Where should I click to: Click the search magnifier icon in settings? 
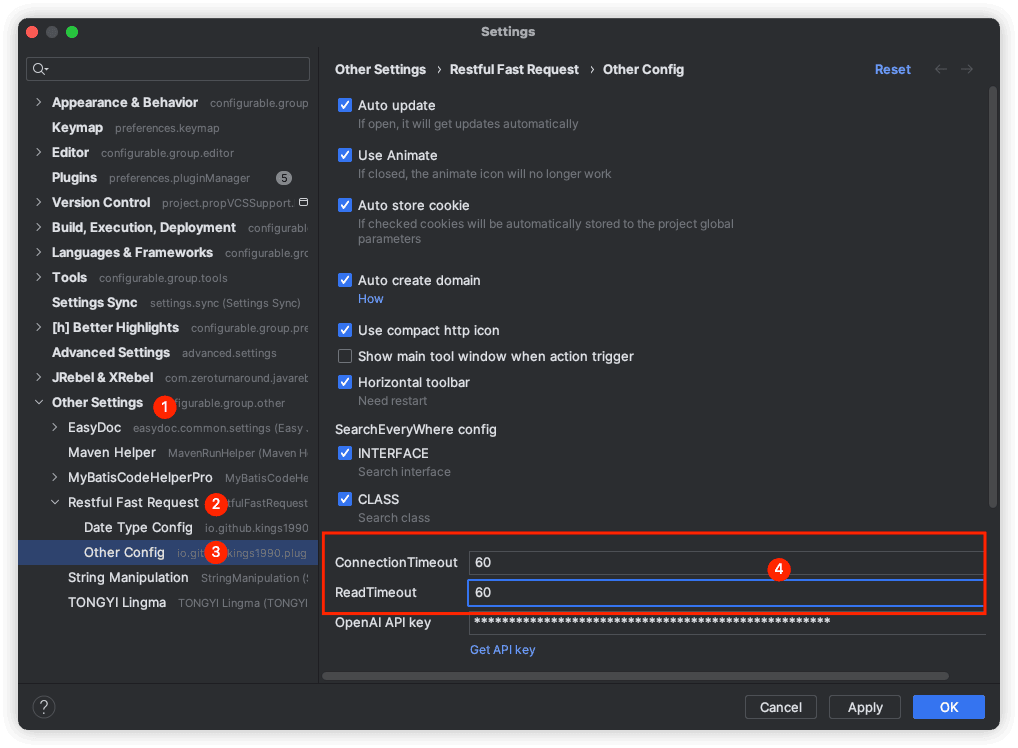pos(40,69)
